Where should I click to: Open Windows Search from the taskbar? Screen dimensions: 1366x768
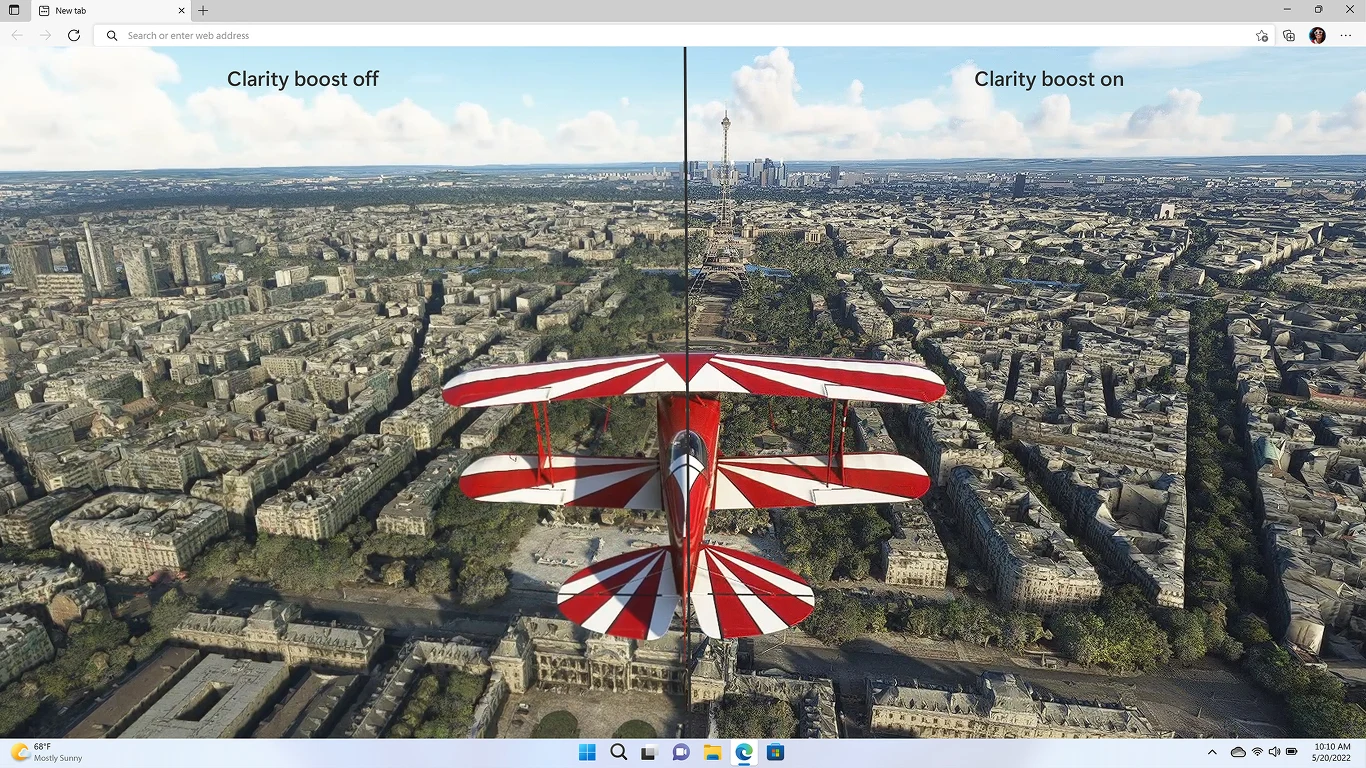[618, 752]
